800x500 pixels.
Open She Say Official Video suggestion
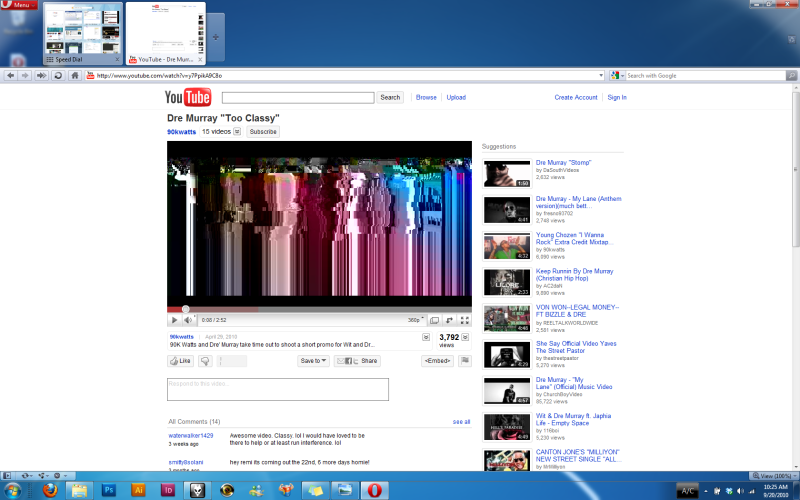576,347
